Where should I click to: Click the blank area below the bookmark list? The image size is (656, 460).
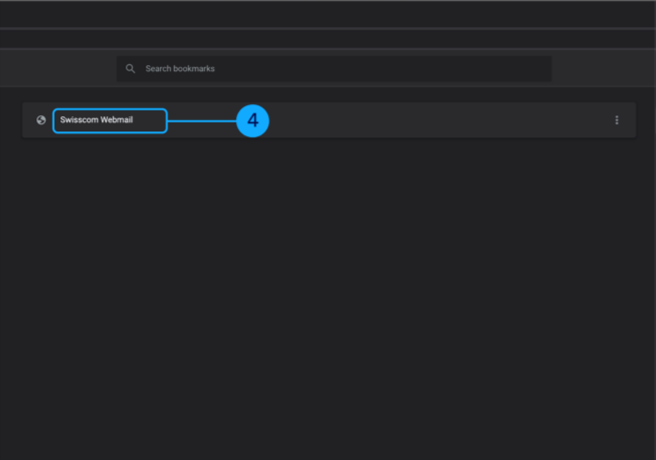point(328,300)
